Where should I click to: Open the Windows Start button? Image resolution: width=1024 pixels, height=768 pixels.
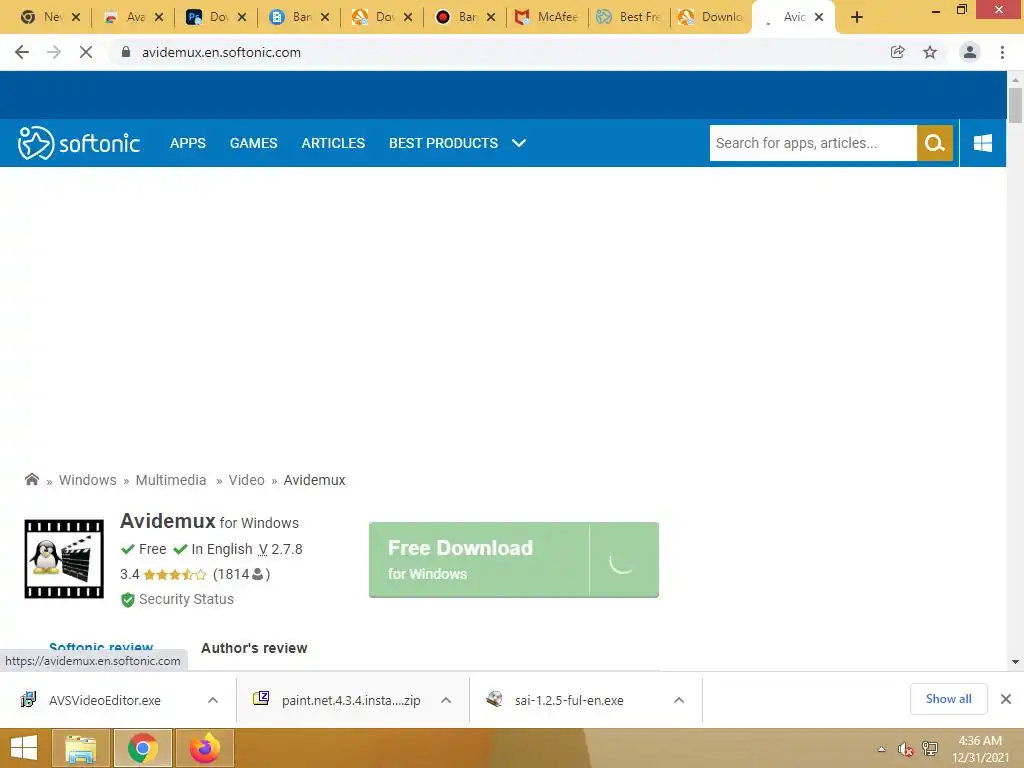(24, 748)
